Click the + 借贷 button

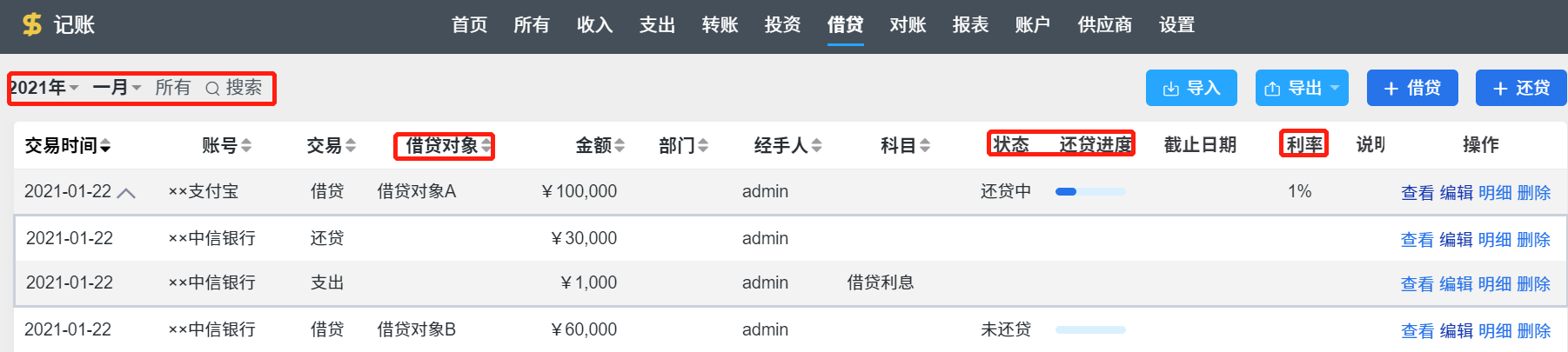(1412, 88)
